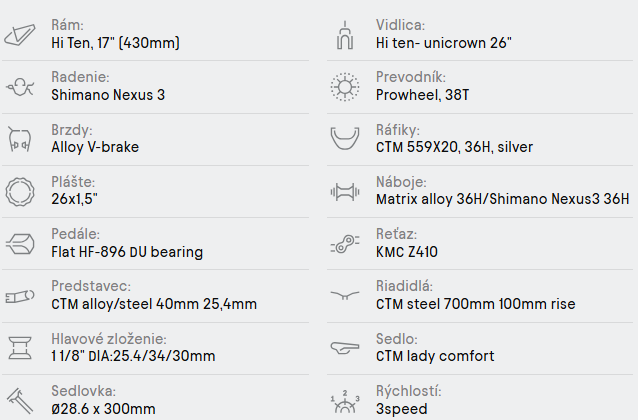Click the pedal icon beside Pedále

point(20,243)
